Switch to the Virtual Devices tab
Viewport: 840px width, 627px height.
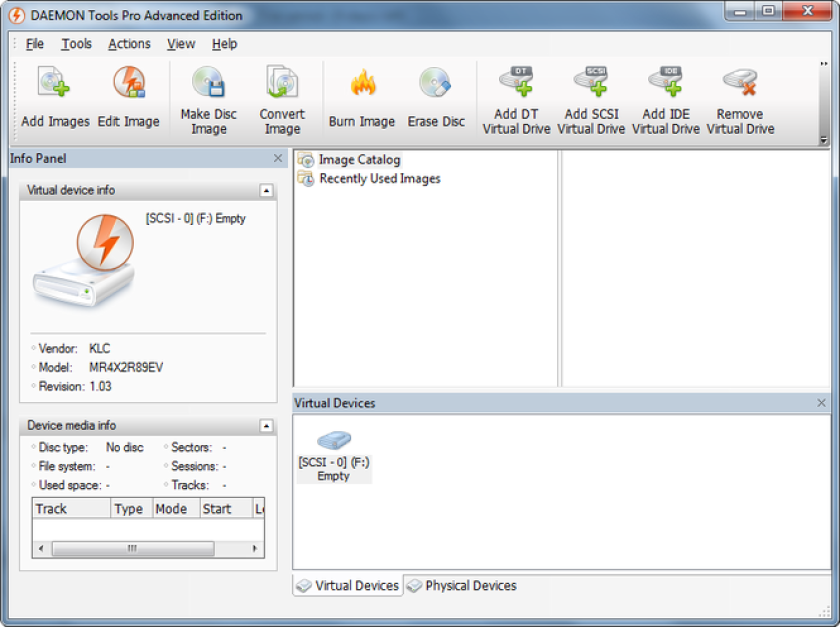click(x=348, y=586)
